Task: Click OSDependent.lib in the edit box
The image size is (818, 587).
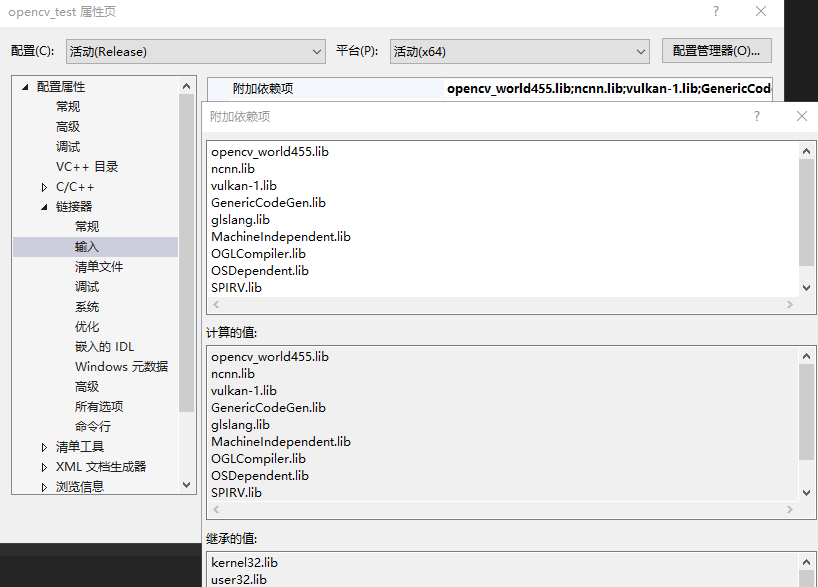Action: 260,271
